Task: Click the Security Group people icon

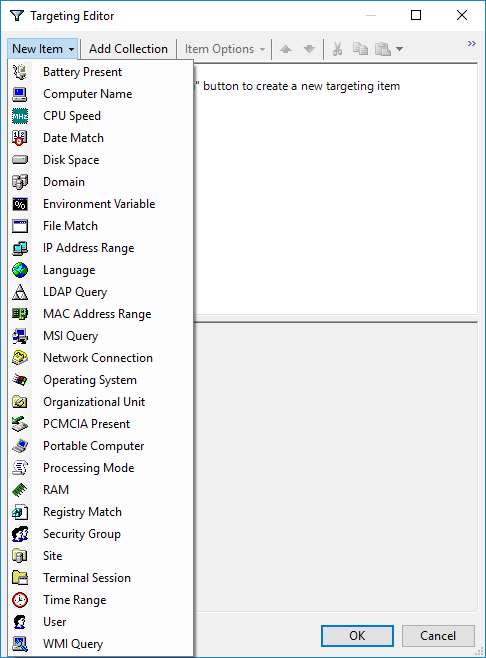Action: [20, 534]
